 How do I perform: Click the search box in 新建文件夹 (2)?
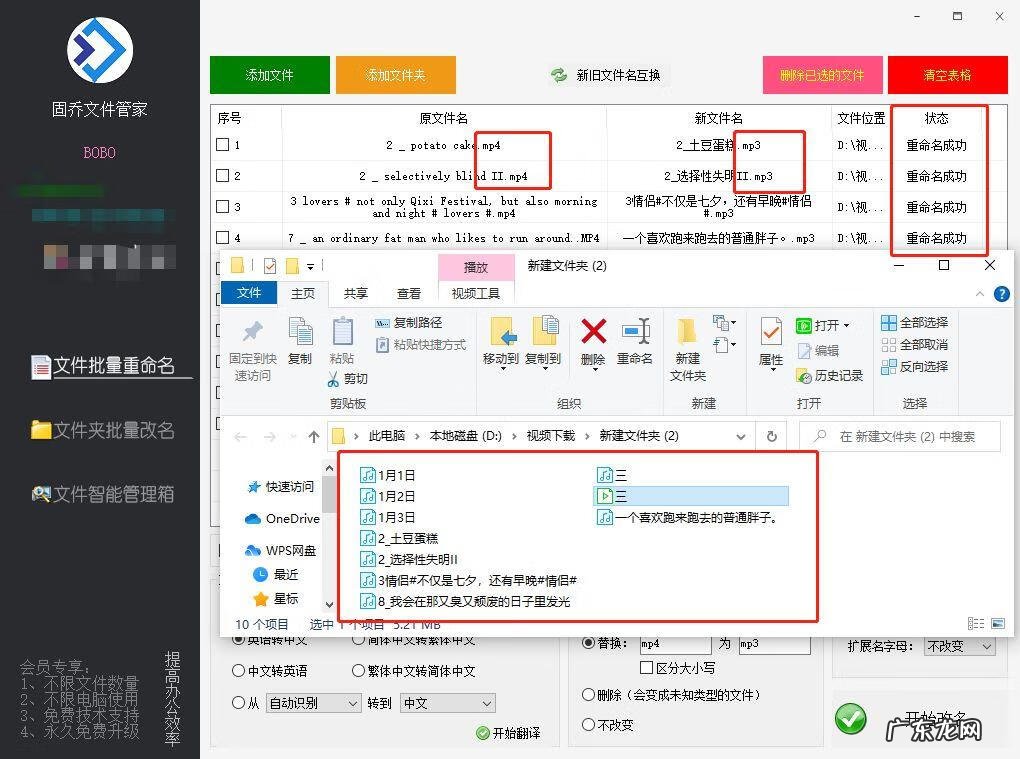904,436
